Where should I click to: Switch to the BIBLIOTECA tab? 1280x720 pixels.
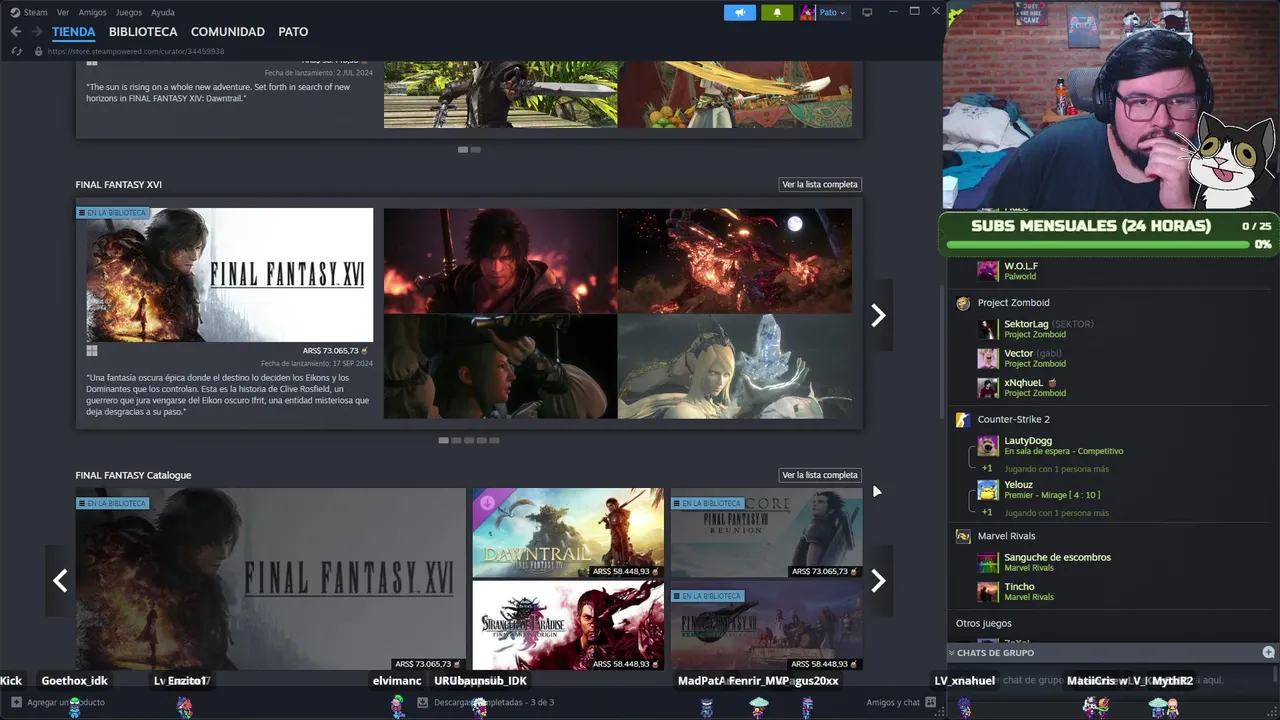pos(143,32)
